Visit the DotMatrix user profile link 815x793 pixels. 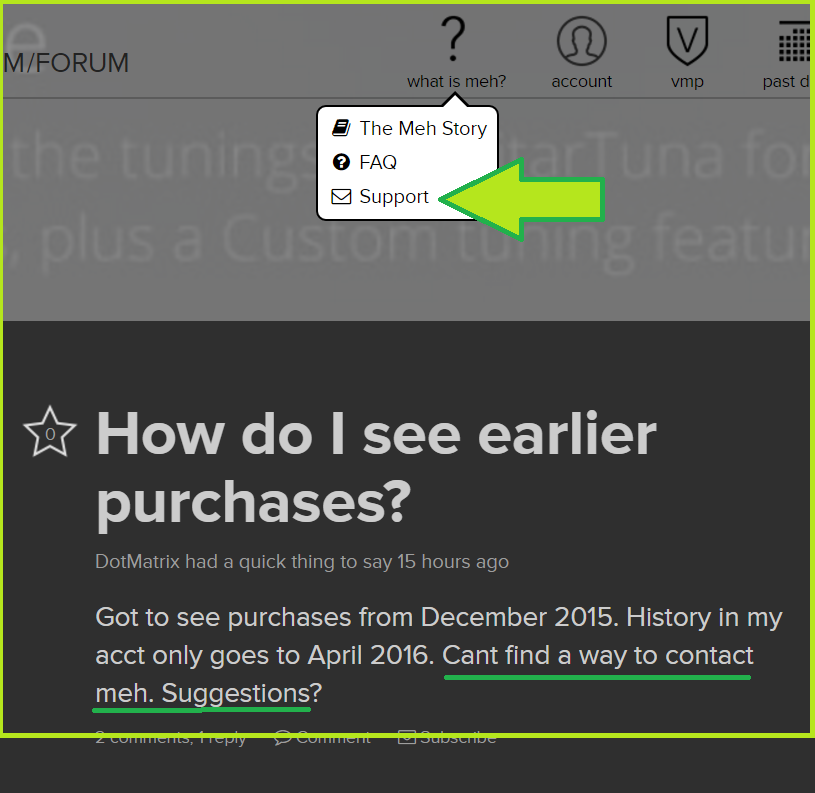click(137, 562)
